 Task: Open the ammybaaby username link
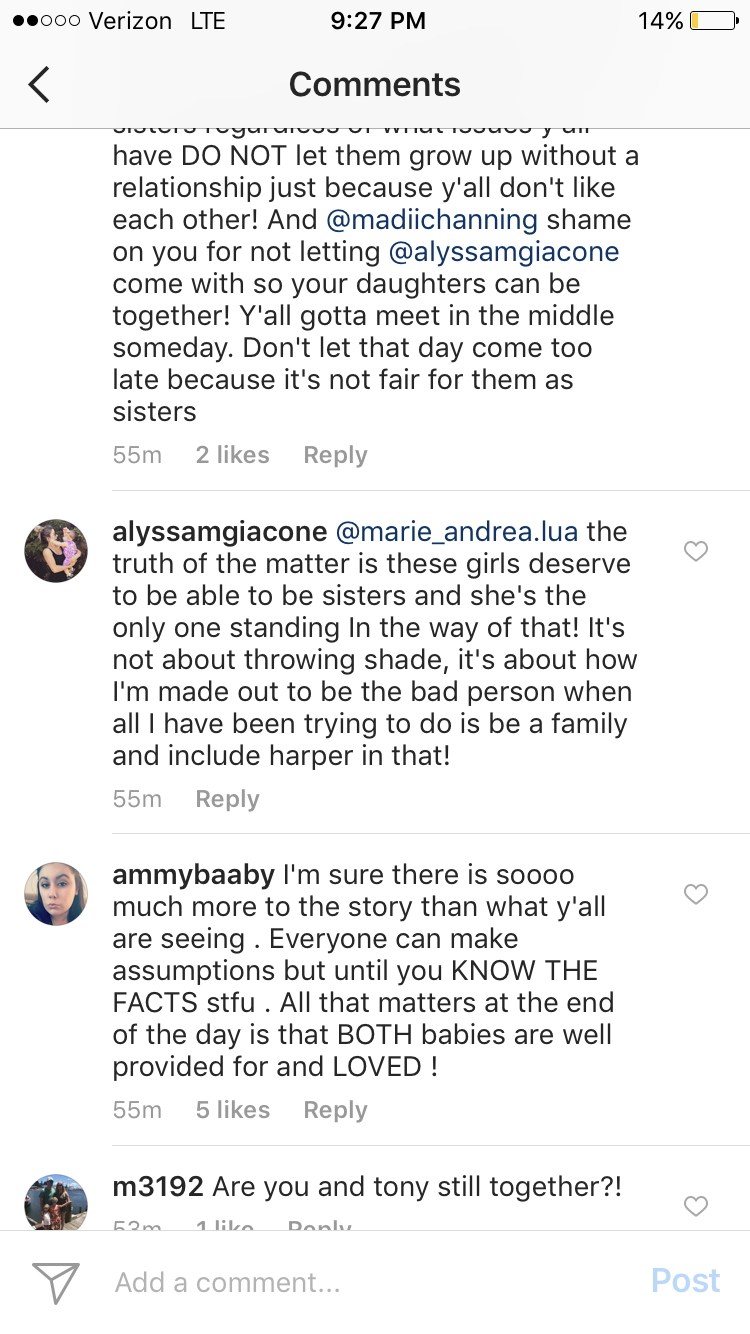194,875
